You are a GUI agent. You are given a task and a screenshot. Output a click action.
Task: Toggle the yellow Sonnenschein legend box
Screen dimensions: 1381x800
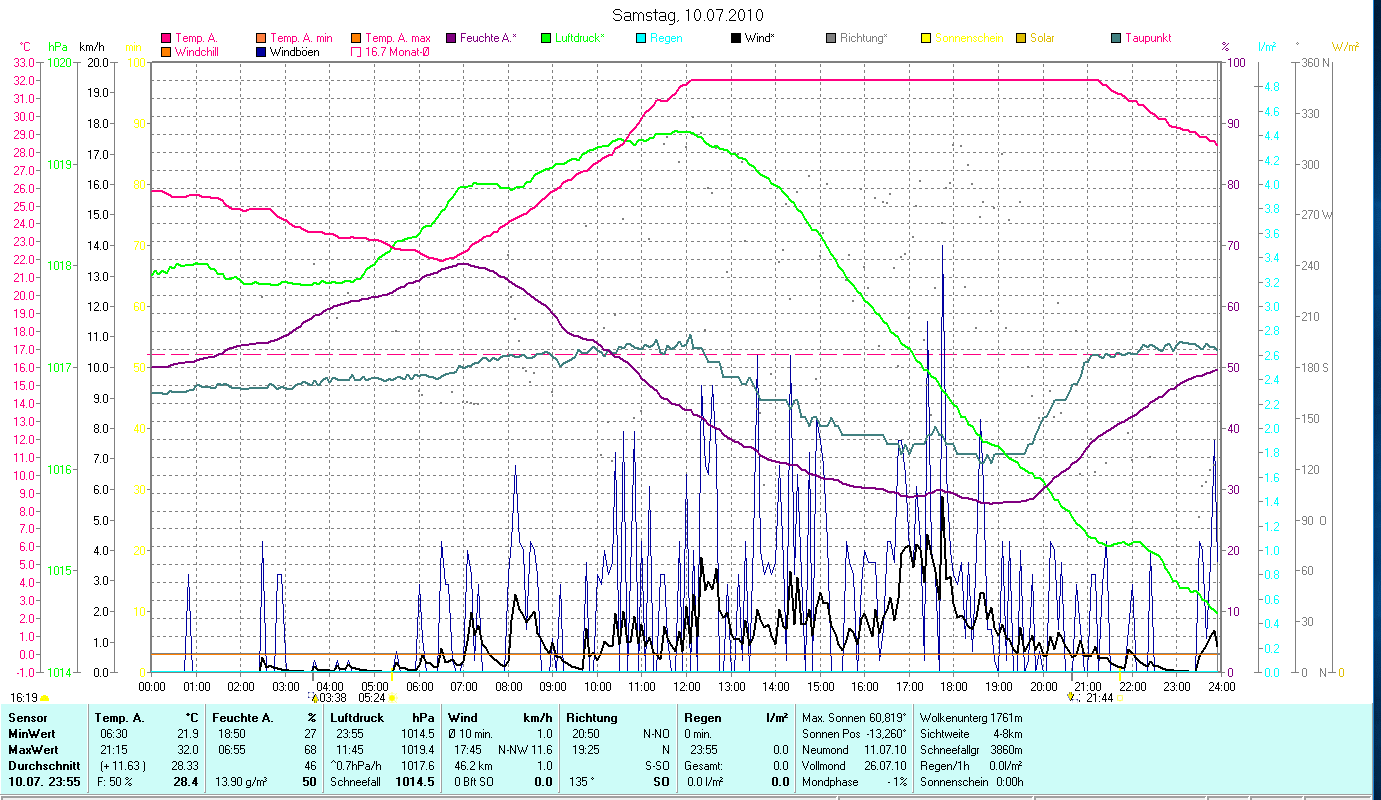click(926, 38)
